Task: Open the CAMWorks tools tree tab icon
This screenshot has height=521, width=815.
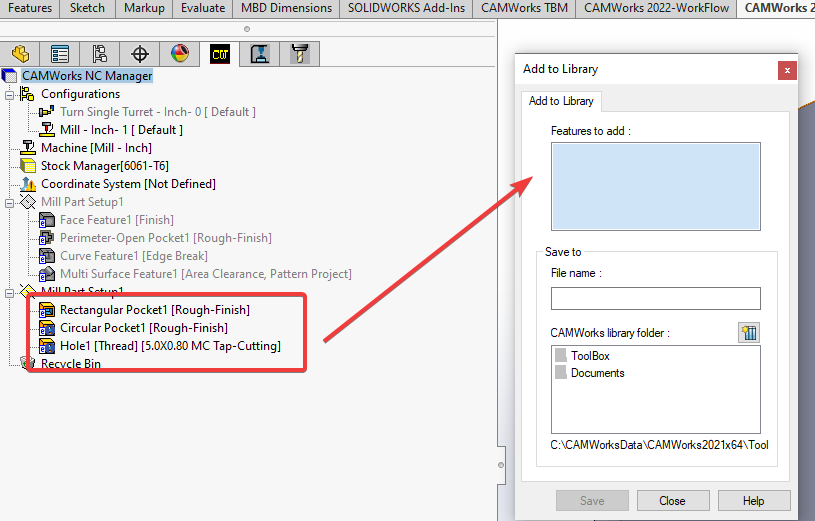Action: pos(300,54)
